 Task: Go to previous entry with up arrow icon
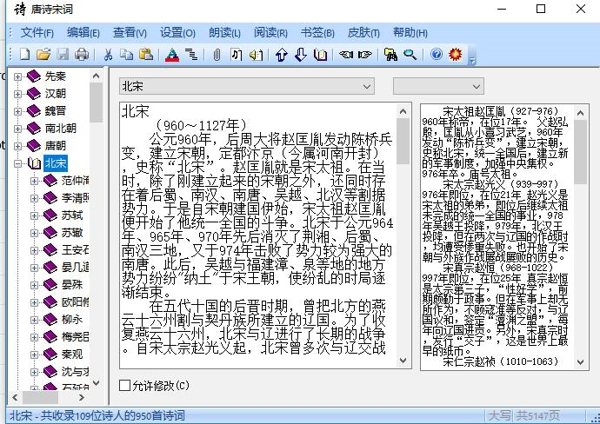coord(282,54)
